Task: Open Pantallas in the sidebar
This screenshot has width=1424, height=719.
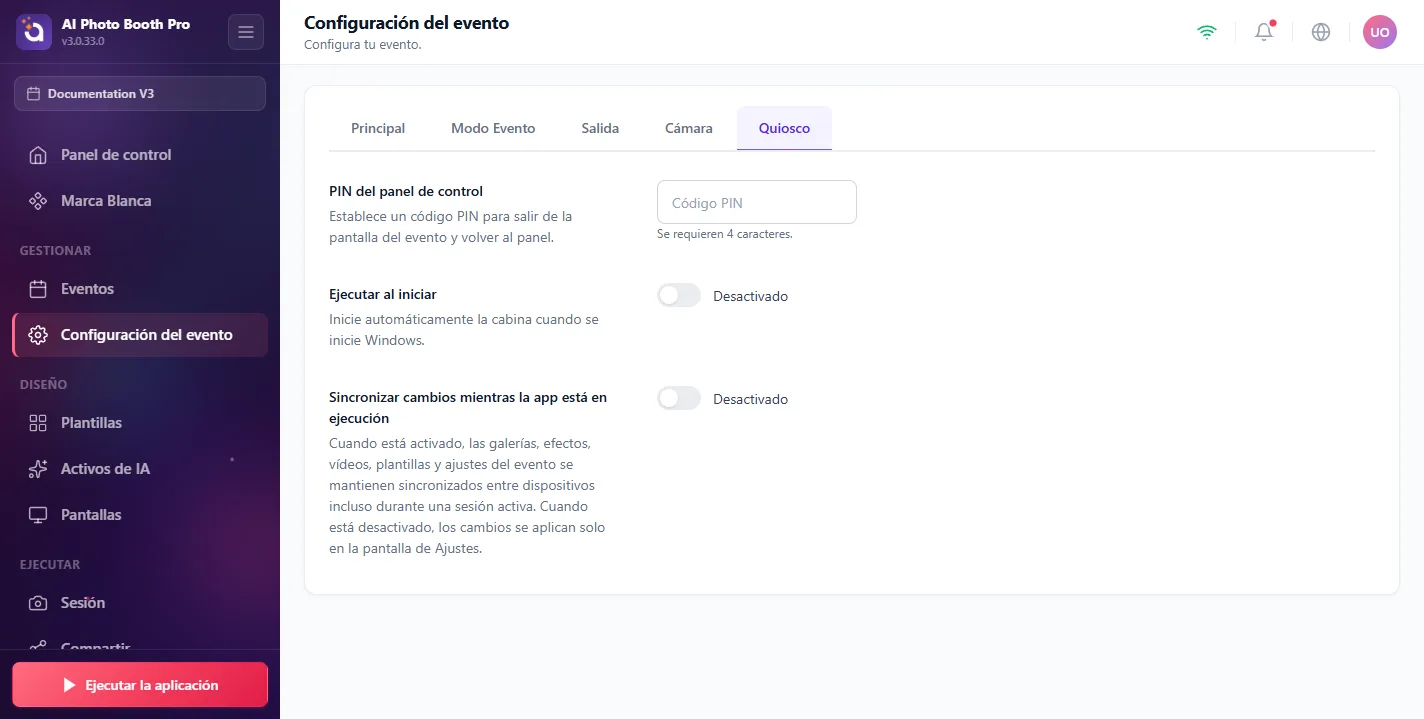Action: (140, 515)
